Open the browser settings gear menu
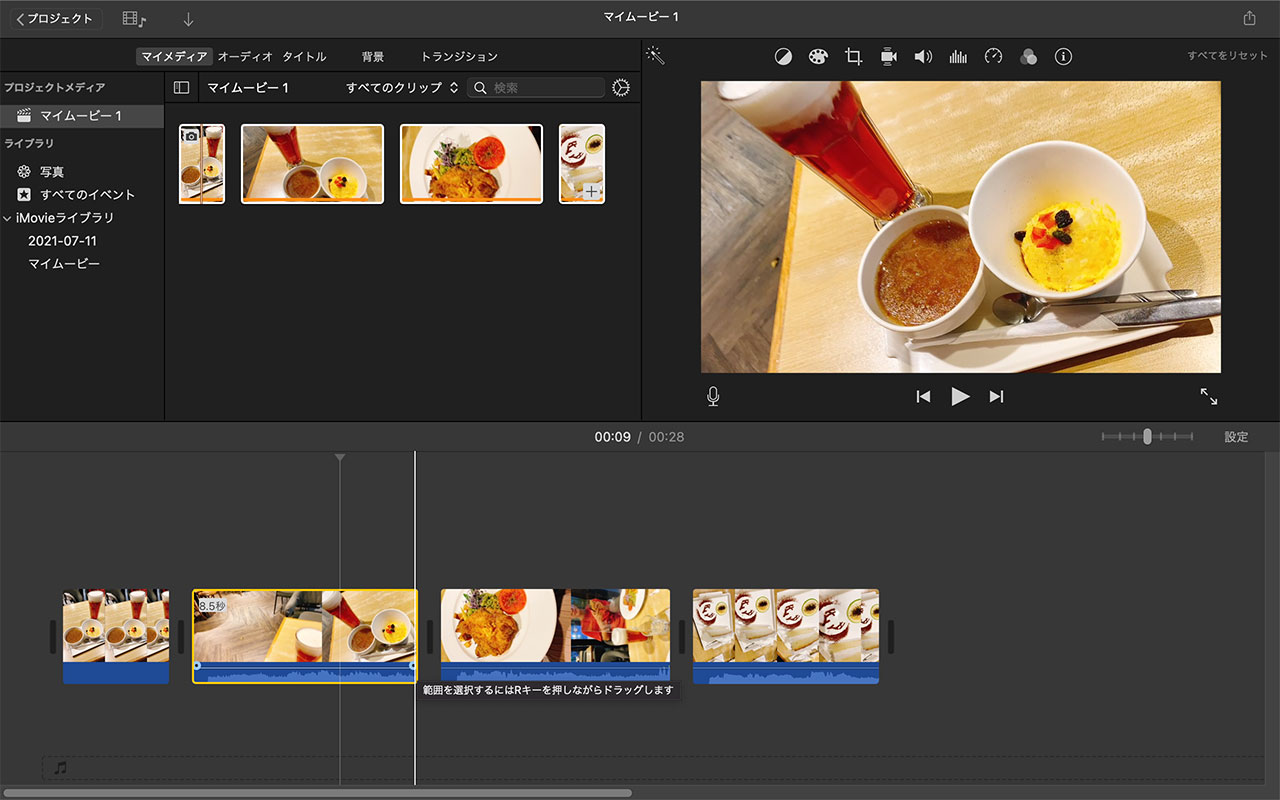1280x800 pixels. tap(621, 88)
